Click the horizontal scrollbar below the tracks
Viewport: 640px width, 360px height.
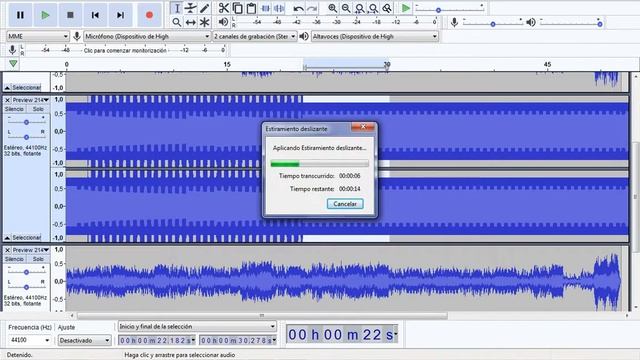[262, 316]
